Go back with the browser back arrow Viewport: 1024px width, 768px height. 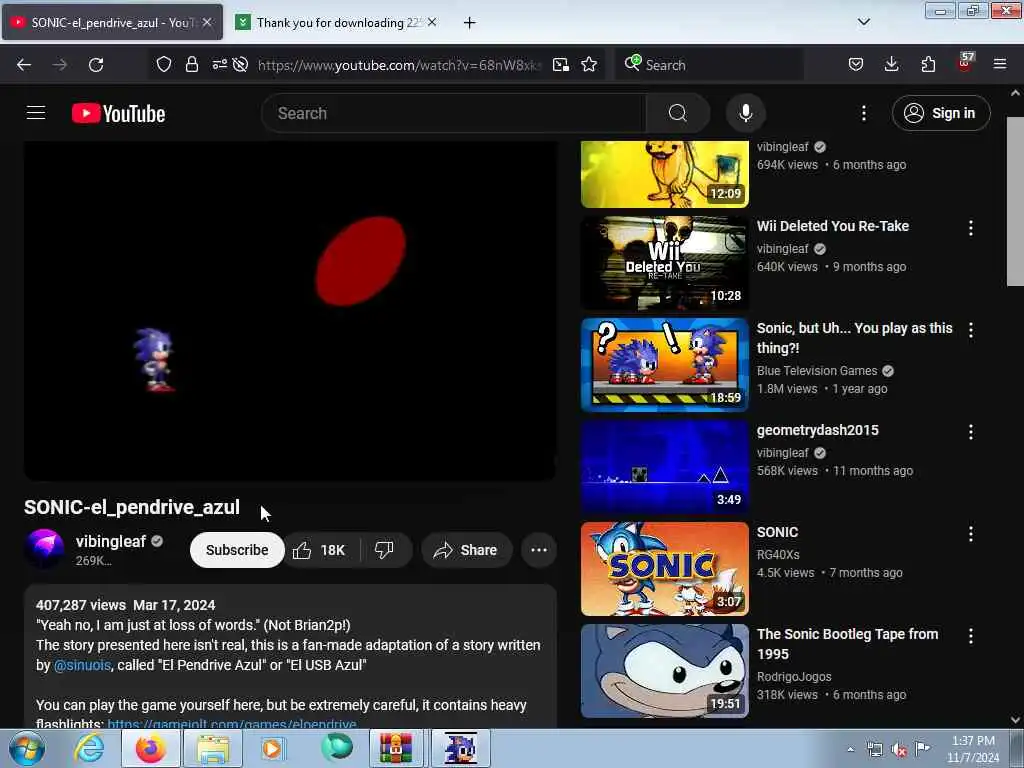24,65
